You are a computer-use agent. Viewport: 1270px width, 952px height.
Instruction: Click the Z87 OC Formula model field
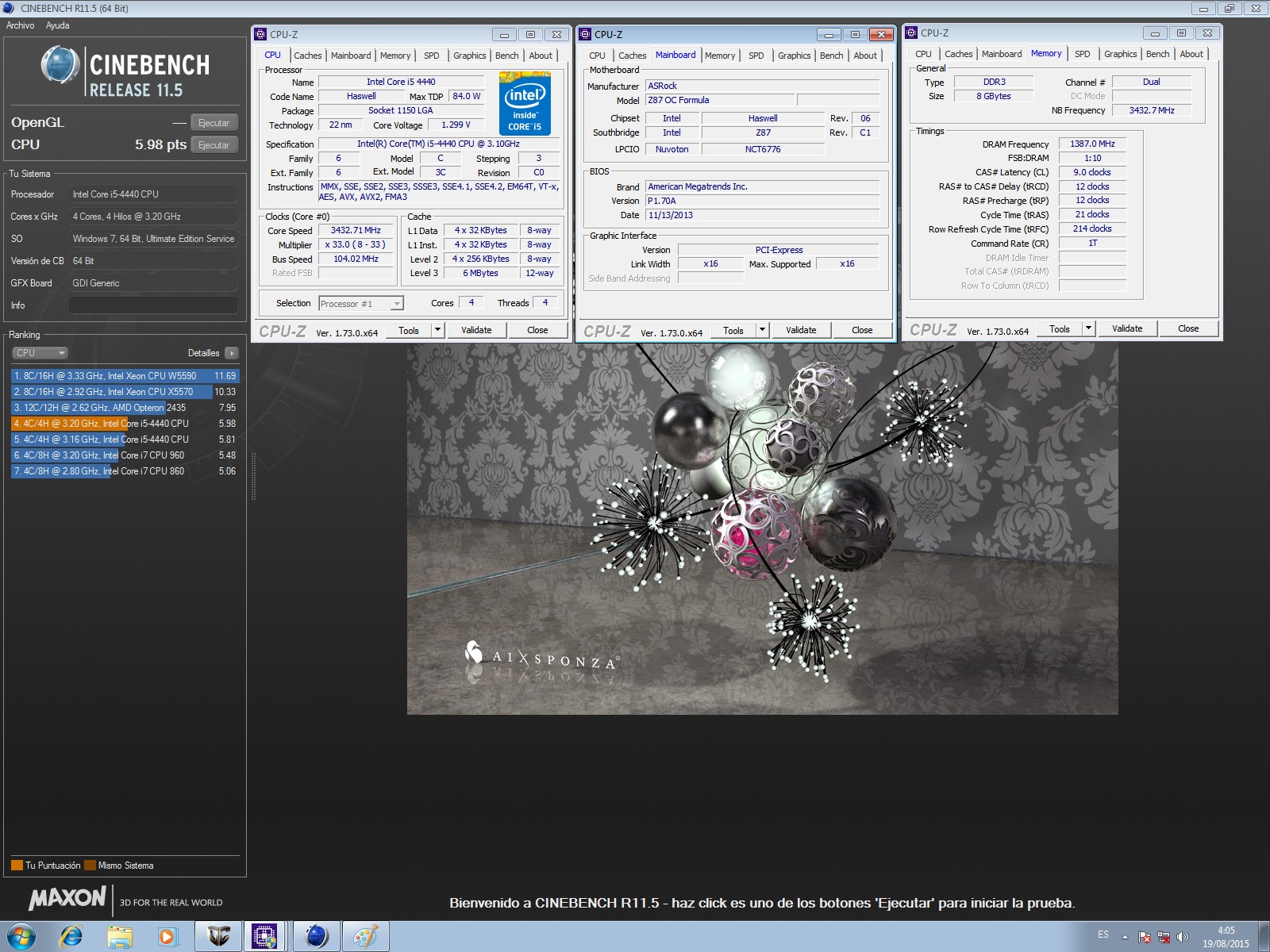[720, 101]
